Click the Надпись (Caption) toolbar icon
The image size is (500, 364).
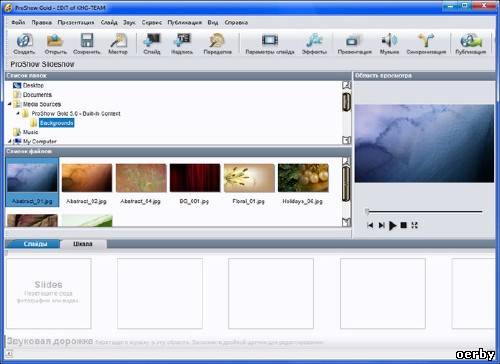182,44
